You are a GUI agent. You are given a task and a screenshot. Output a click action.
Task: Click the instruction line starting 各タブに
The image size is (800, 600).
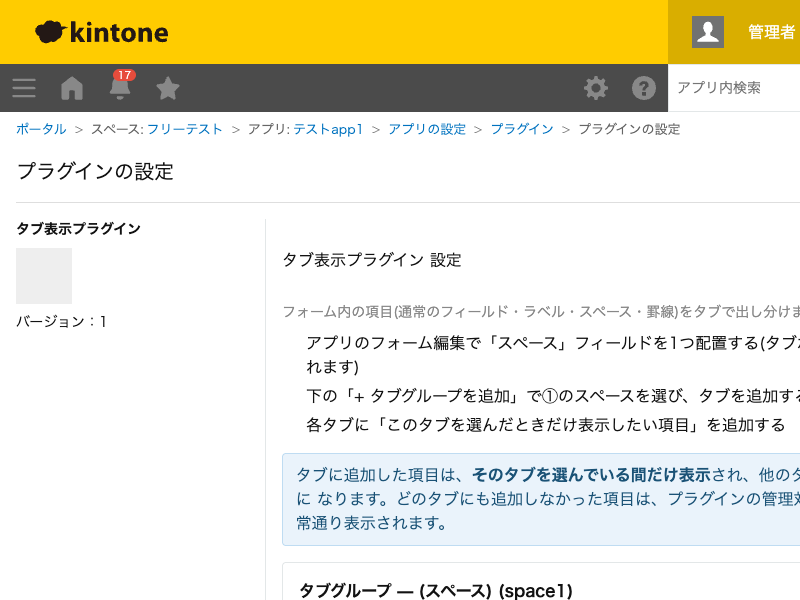pos(545,424)
